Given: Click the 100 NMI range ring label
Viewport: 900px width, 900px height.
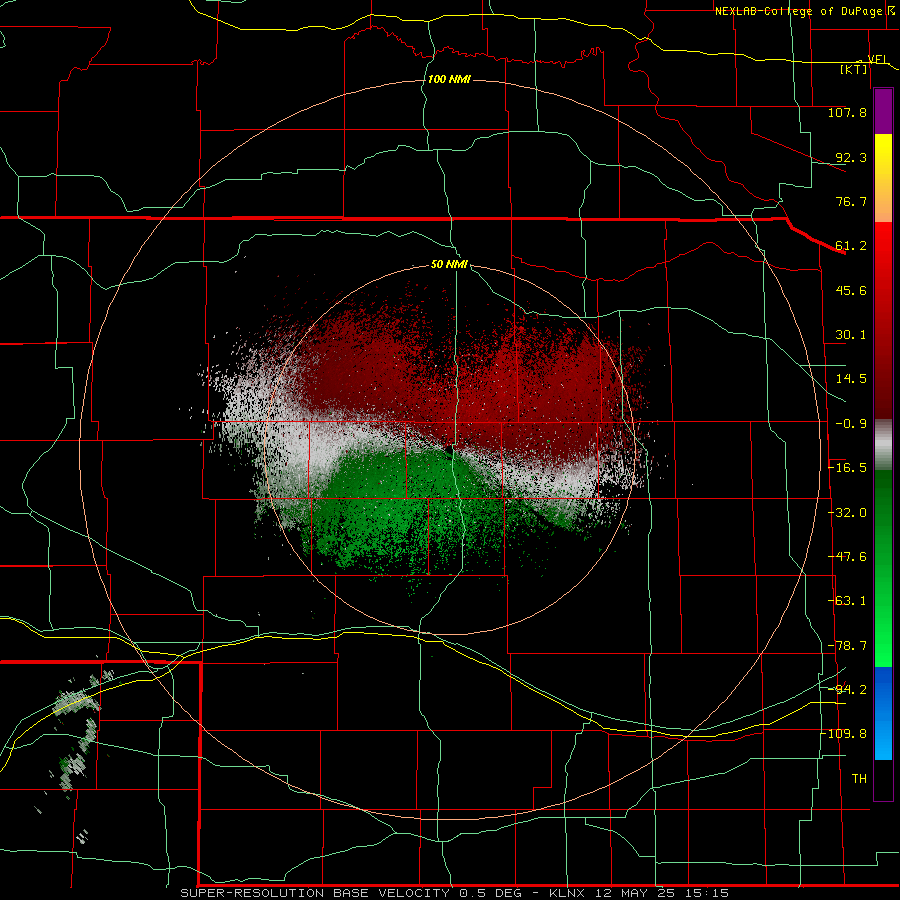Looking at the screenshot, I should pos(449,79).
